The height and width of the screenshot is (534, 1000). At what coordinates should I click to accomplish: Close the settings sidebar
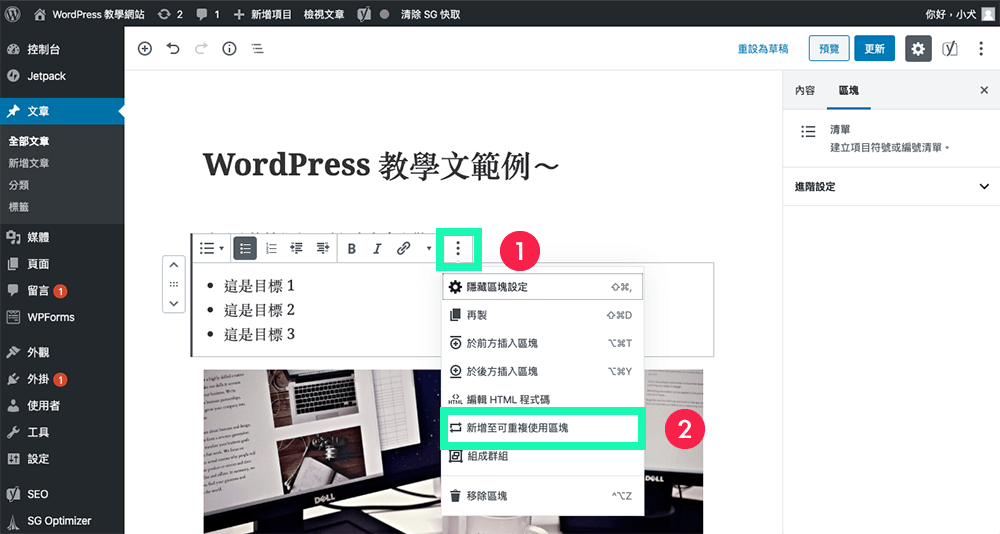click(x=984, y=91)
